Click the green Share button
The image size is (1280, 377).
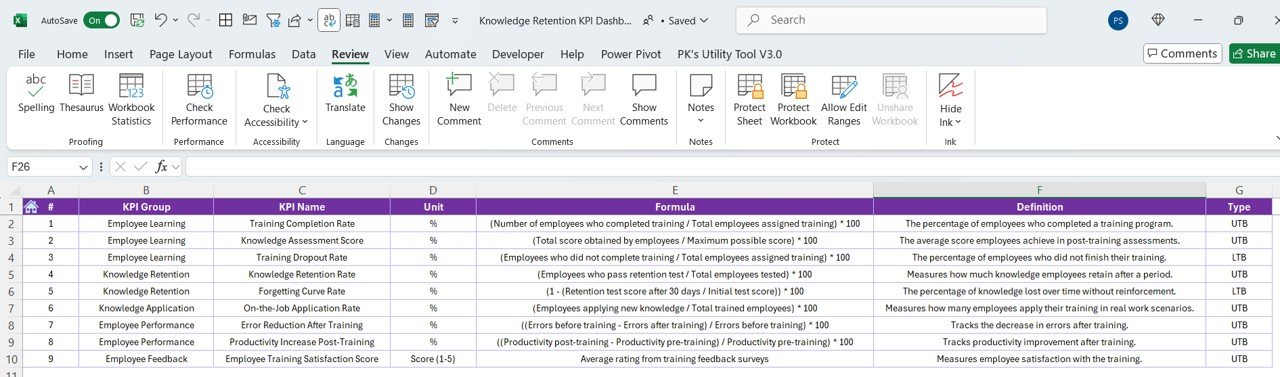pos(1254,54)
